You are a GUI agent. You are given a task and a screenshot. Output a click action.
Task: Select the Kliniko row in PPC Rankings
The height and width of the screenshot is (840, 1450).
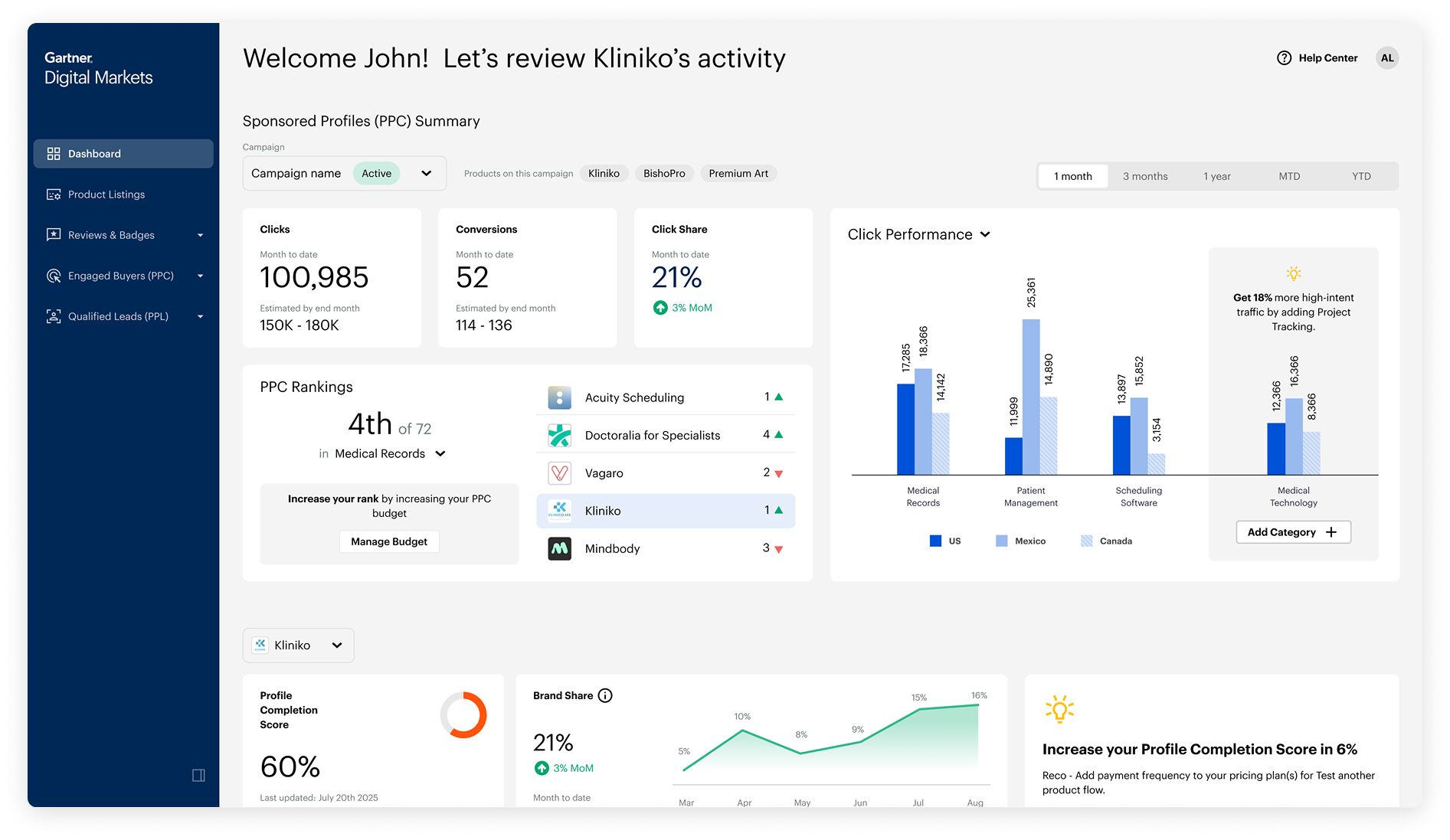click(x=666, y=511)
